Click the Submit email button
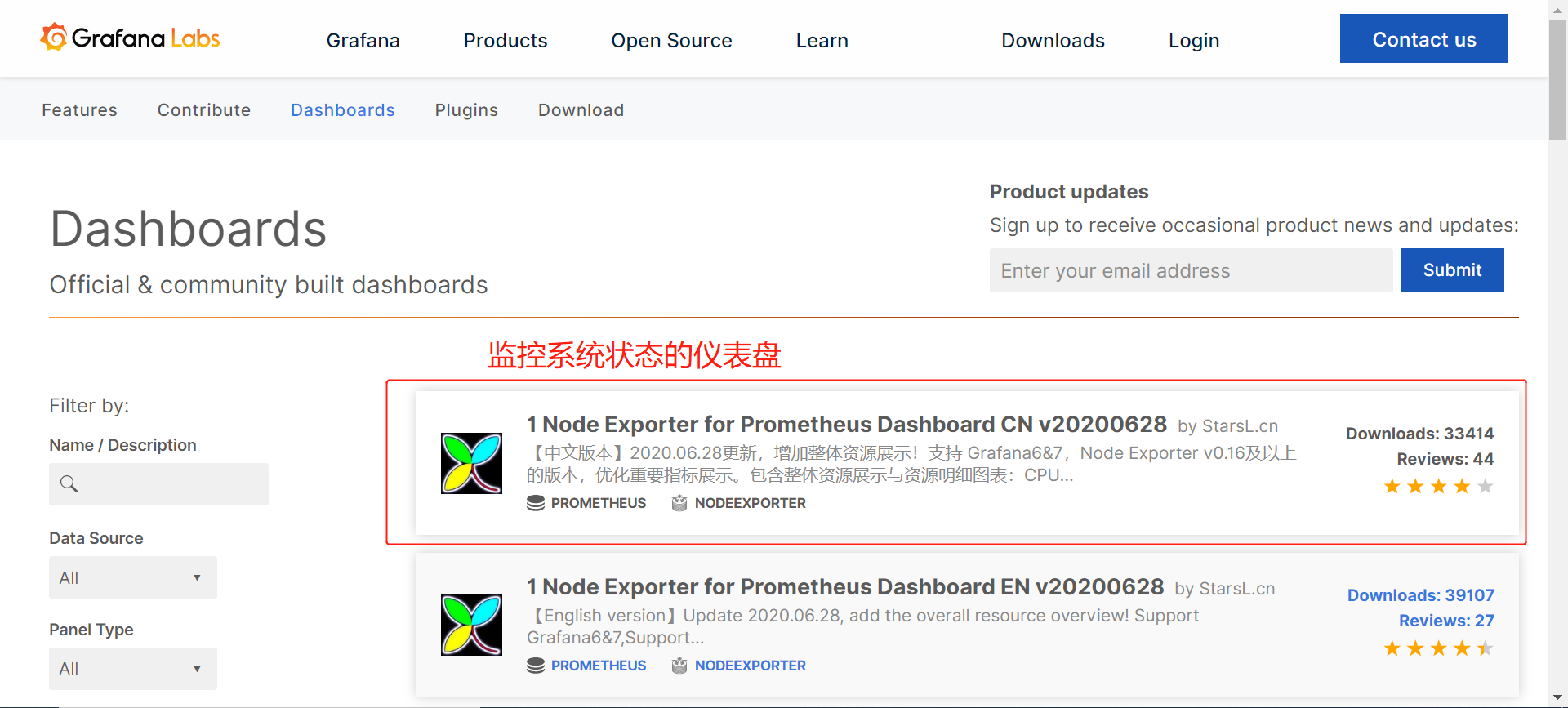 (x=1453, y=270)
